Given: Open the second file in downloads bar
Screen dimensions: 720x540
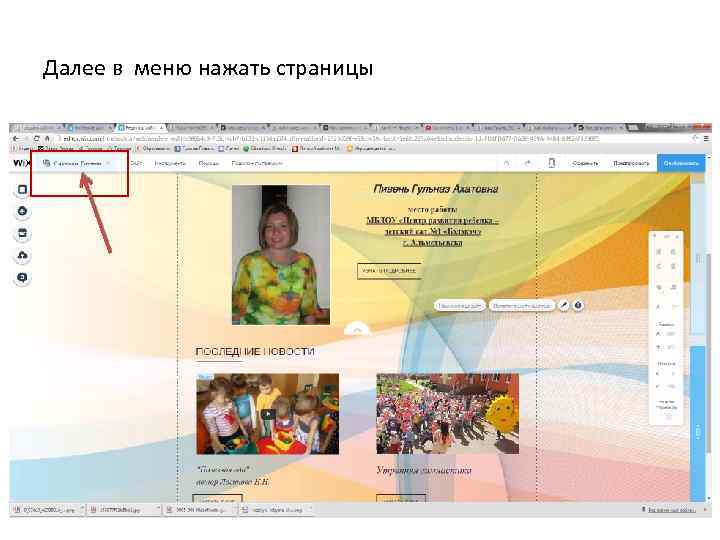Looking at the screenshot, I should tap(124, 510).
